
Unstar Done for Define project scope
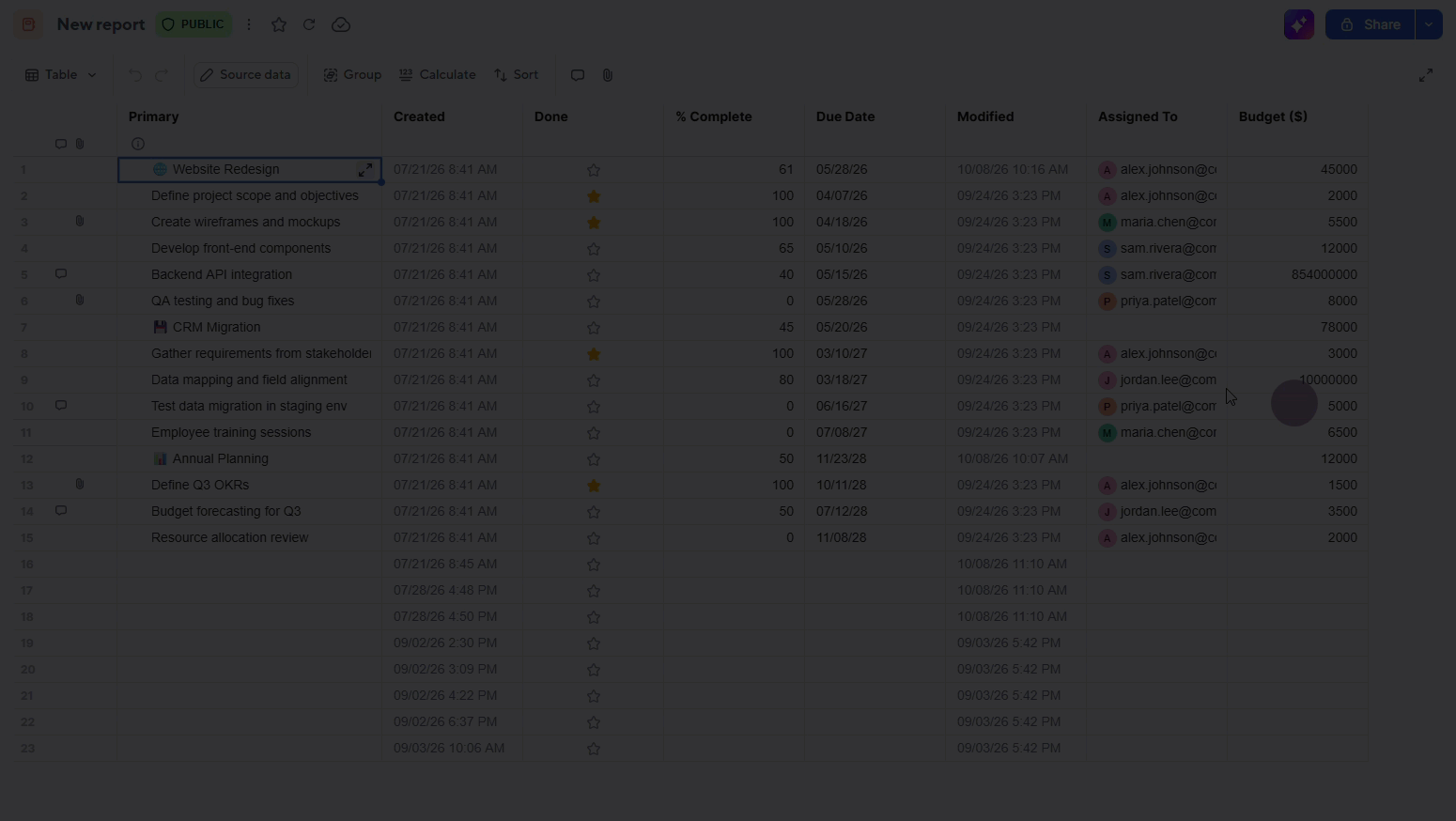[594, 196]
